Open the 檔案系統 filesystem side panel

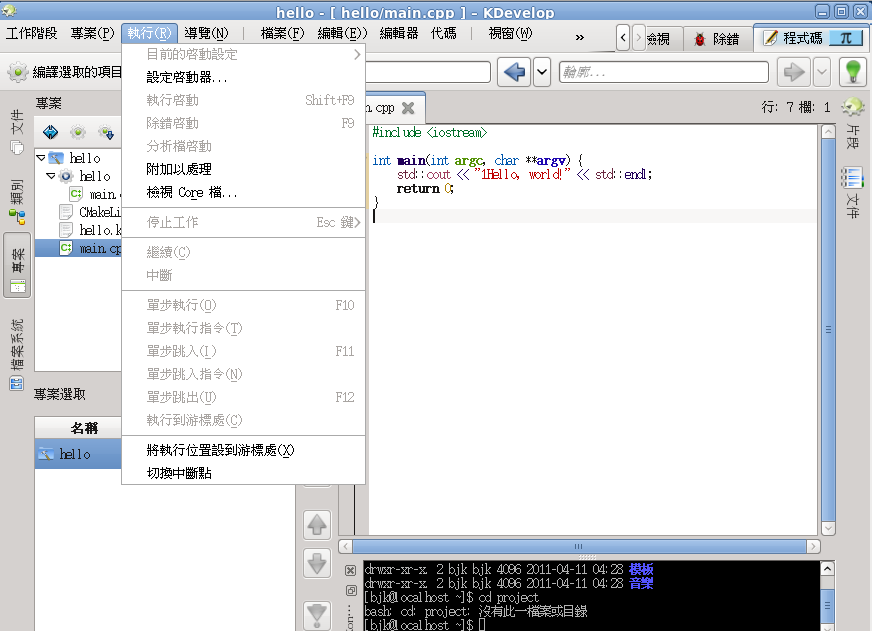tap(17, 354)
